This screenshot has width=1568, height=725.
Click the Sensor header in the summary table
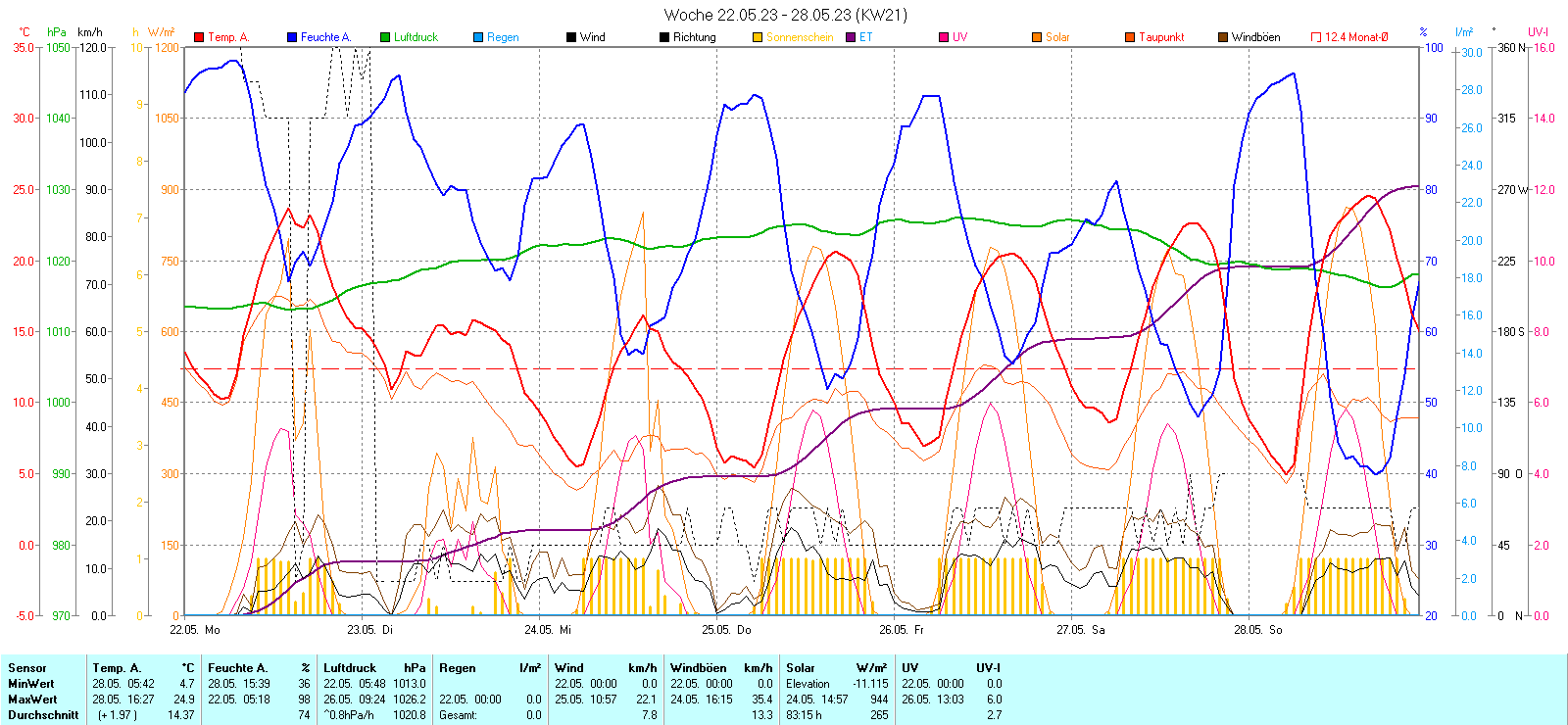27,668
